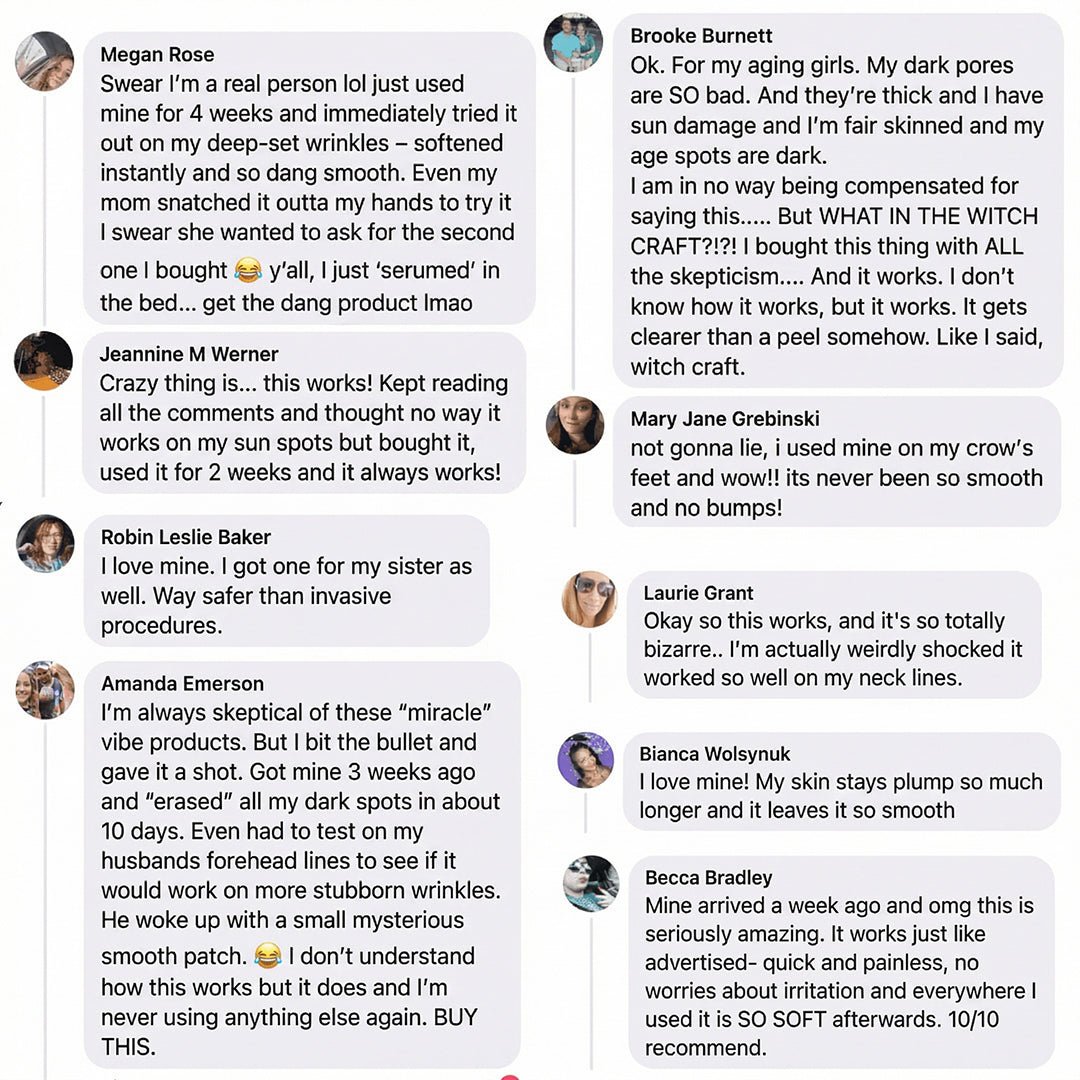Click Megan Rose's profile picture

pos(44,61)
